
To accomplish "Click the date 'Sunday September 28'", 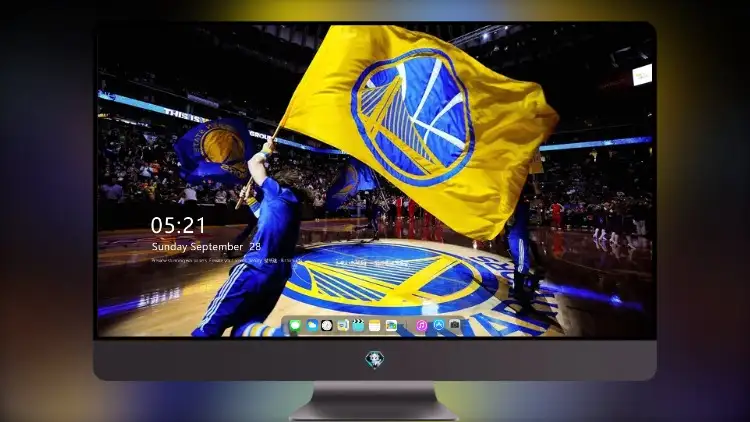I will point(206,247).
